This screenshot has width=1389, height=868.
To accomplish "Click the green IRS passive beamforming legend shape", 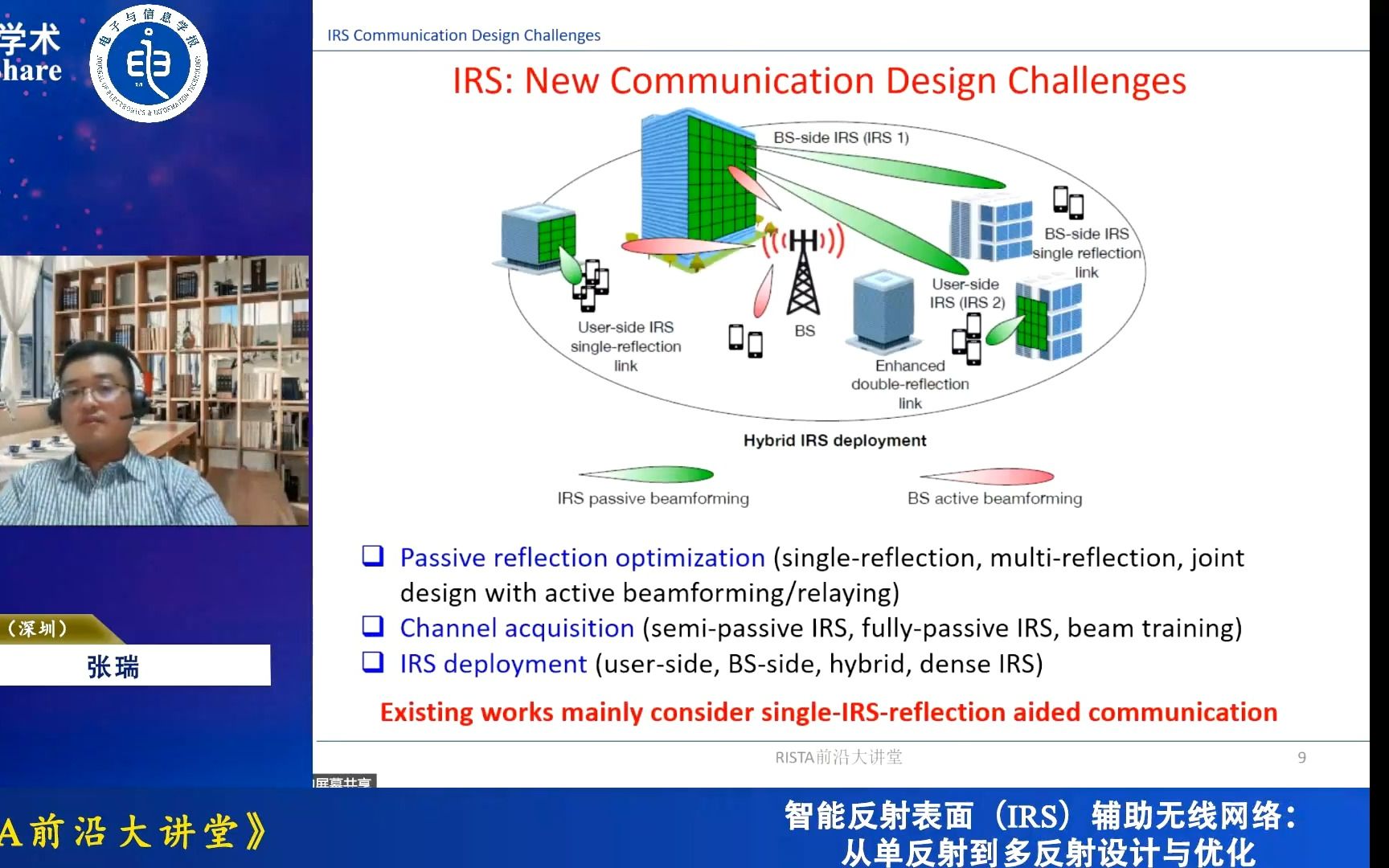I will [646, 474].
